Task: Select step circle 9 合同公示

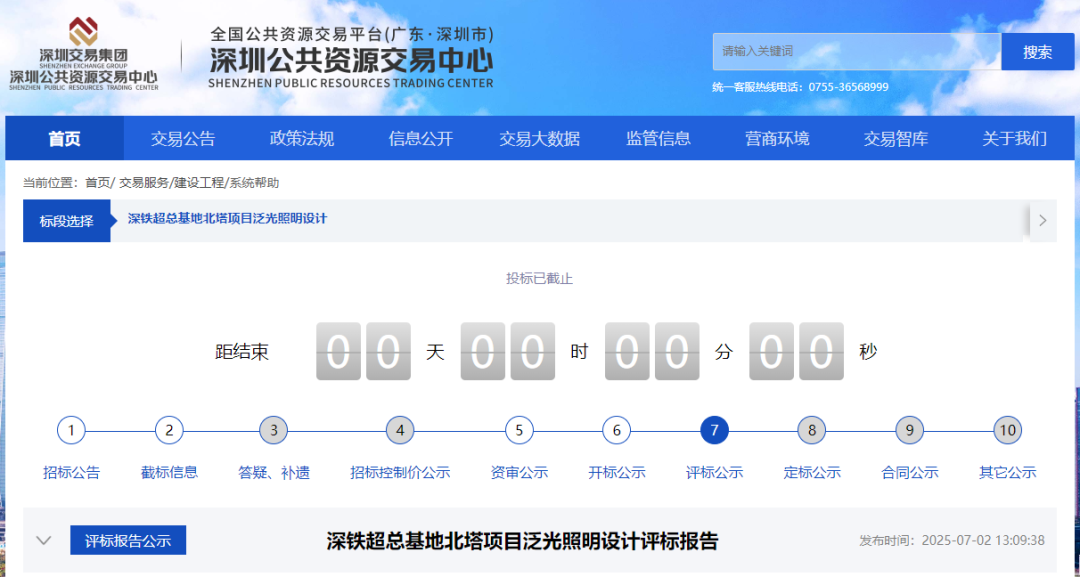Action: (x=910, y=430)
